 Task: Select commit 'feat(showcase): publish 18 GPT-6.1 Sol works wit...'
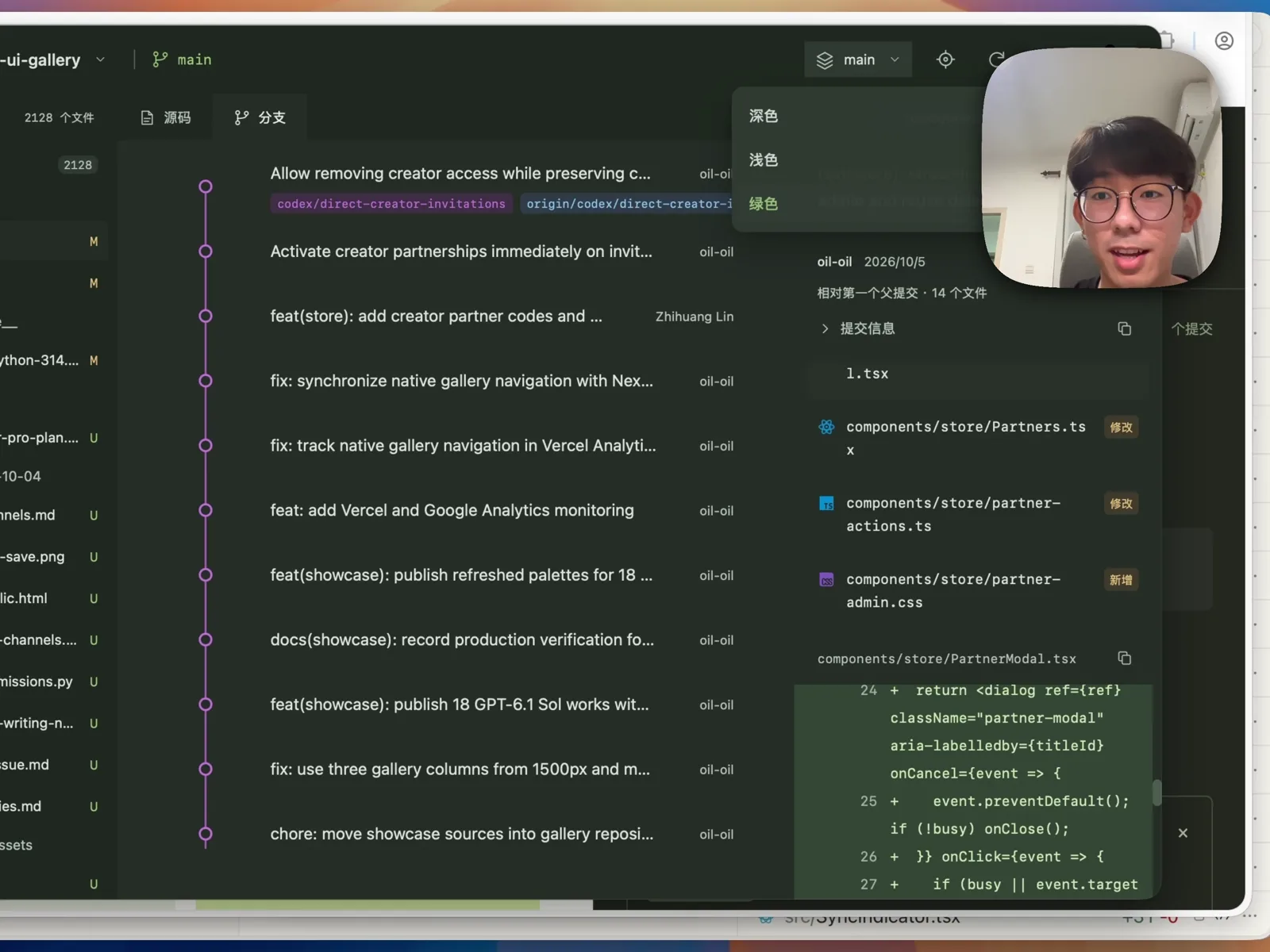coord(460,704)
